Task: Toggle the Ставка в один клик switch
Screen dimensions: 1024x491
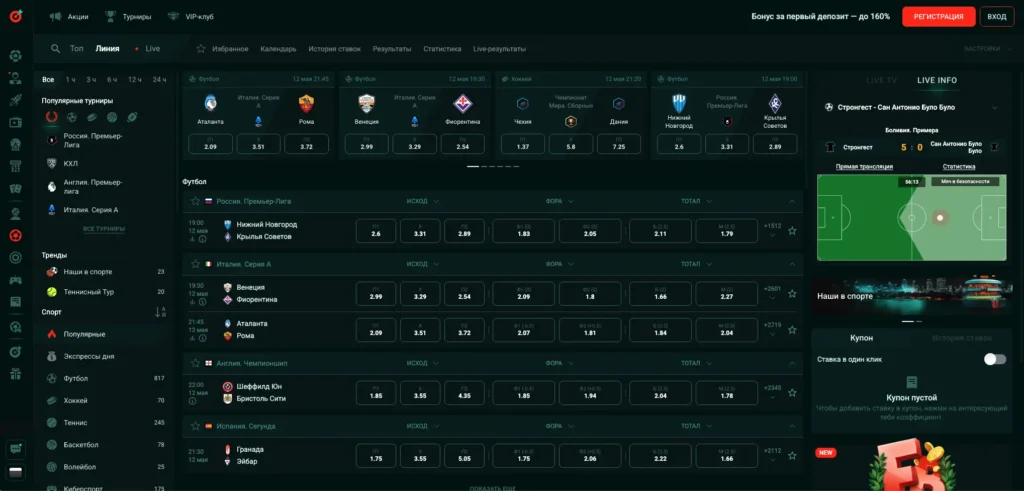Action: (994, 359)
